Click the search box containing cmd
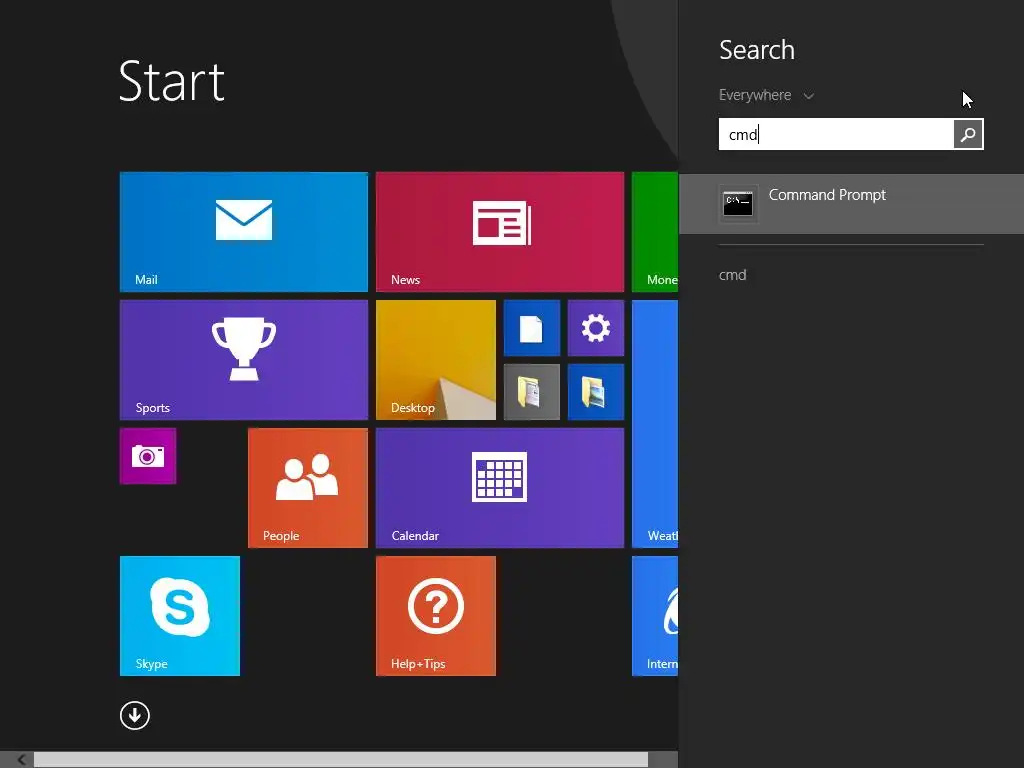Image resolution: width=1024 pixels, height=768 pixels. [x=836, y=134]
